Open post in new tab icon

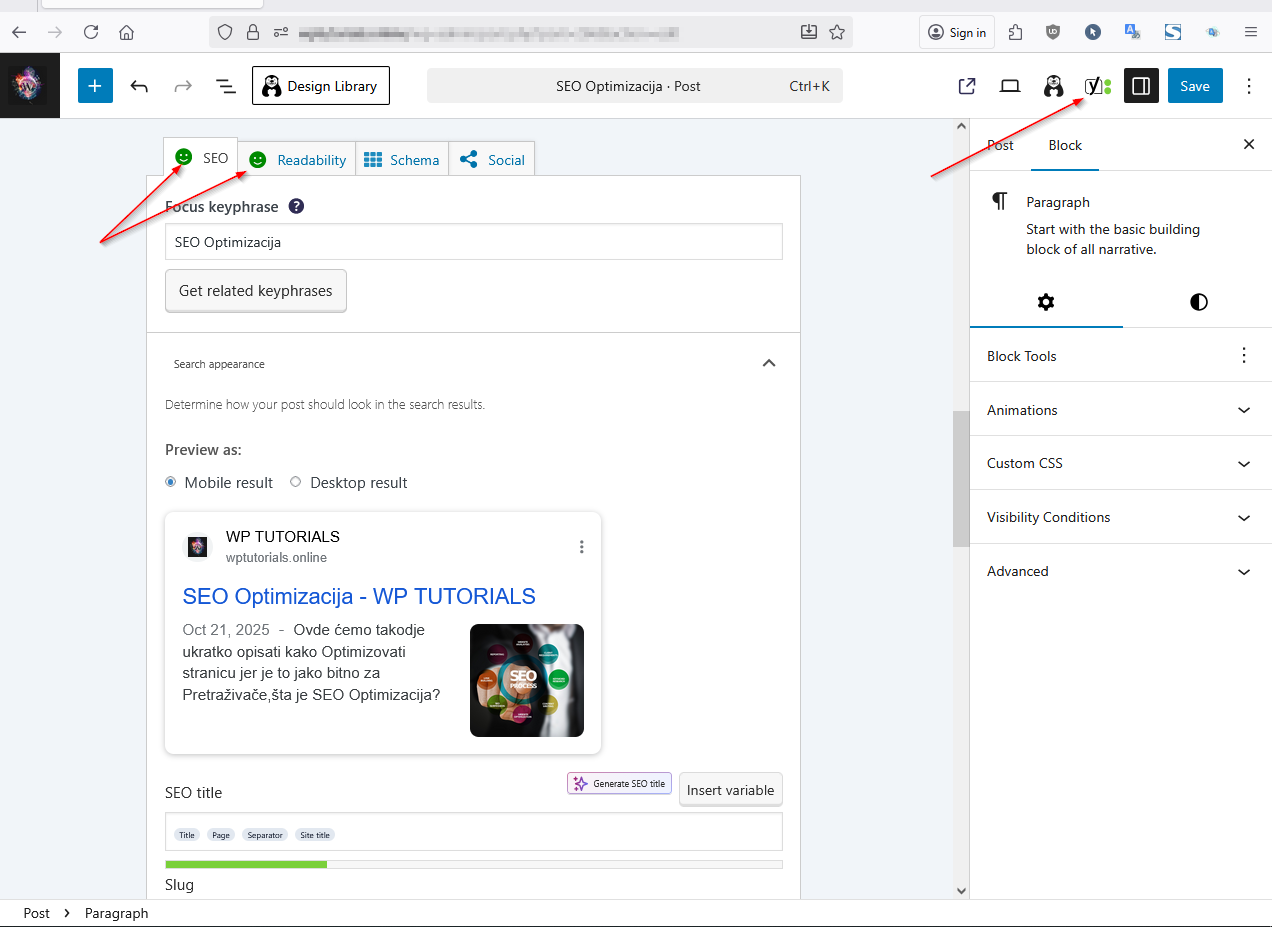966,86
